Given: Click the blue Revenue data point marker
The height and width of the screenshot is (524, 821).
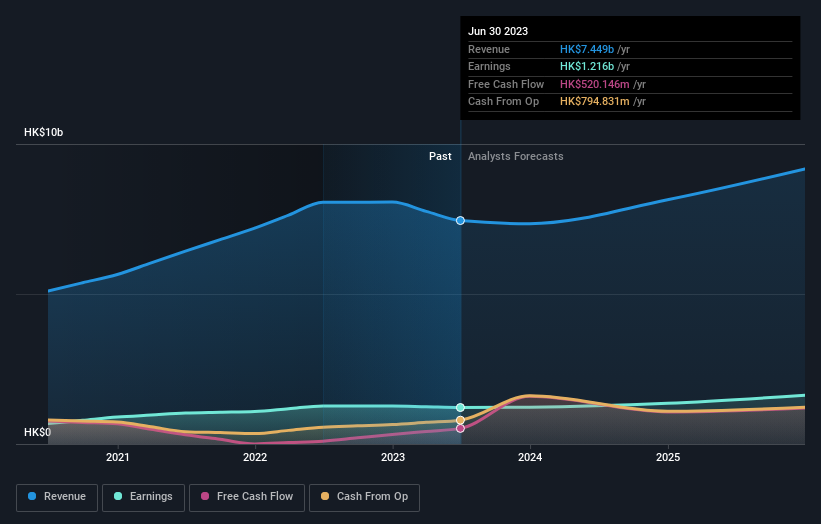Looking at the screenshot, I should pyautogui.click(x=460, y=221).
